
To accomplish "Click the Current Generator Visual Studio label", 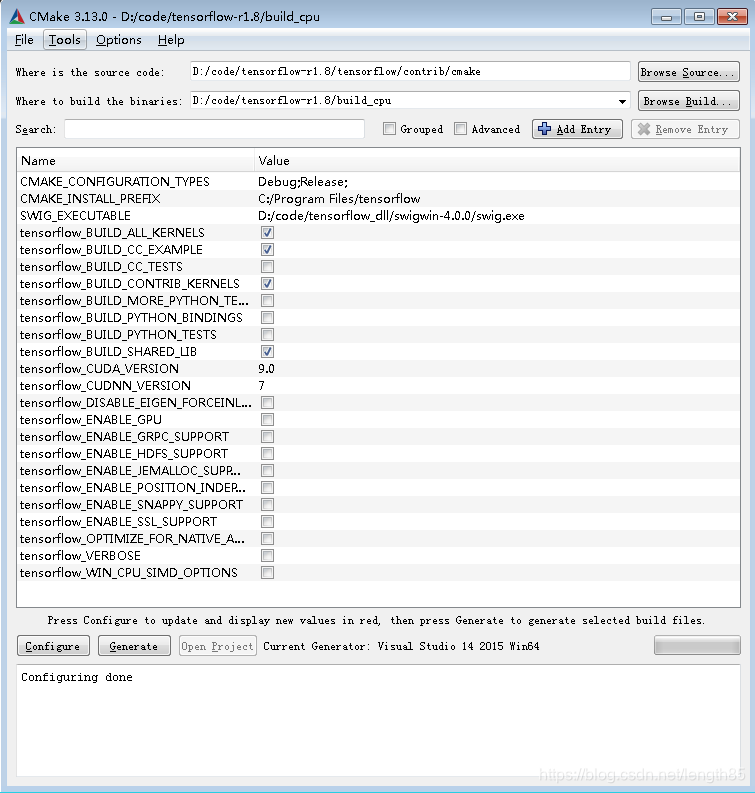I will tap(401, 646).
